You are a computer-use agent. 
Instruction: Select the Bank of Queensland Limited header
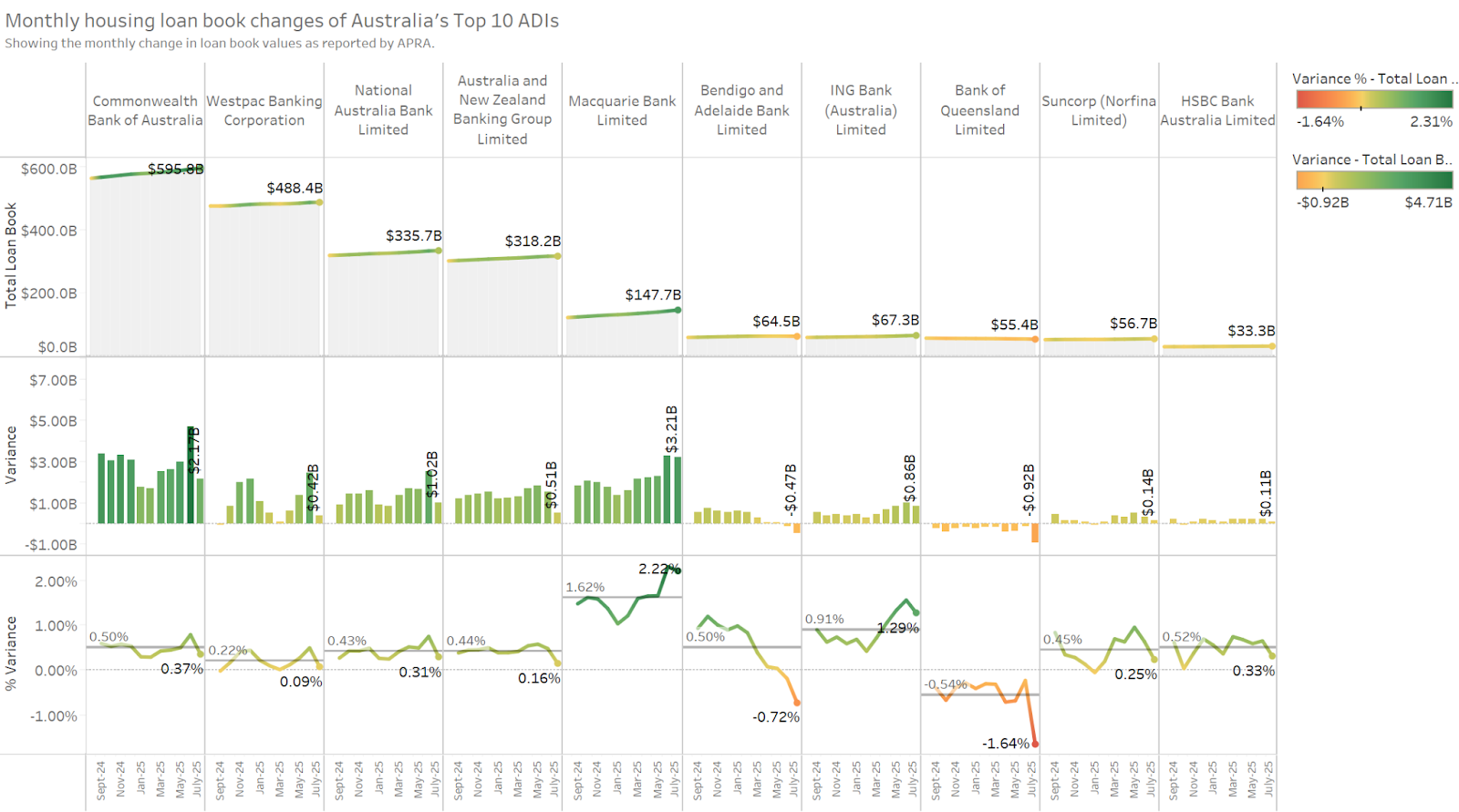tap(980, 110)
